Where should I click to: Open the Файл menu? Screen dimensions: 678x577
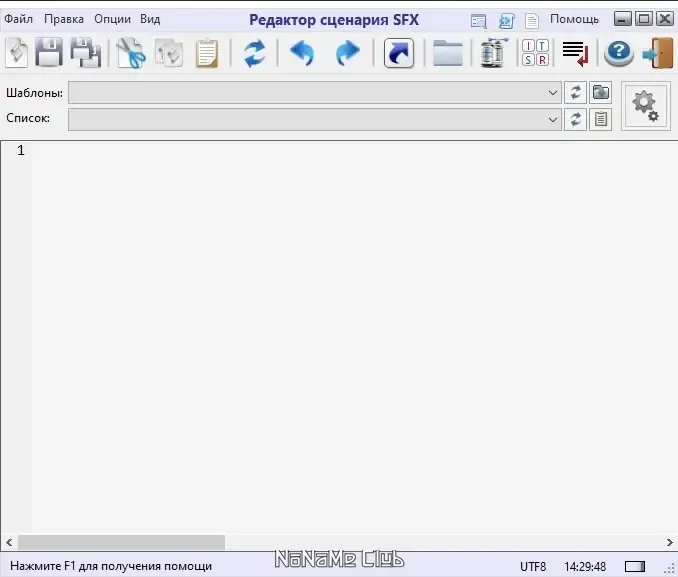(19, 19)
